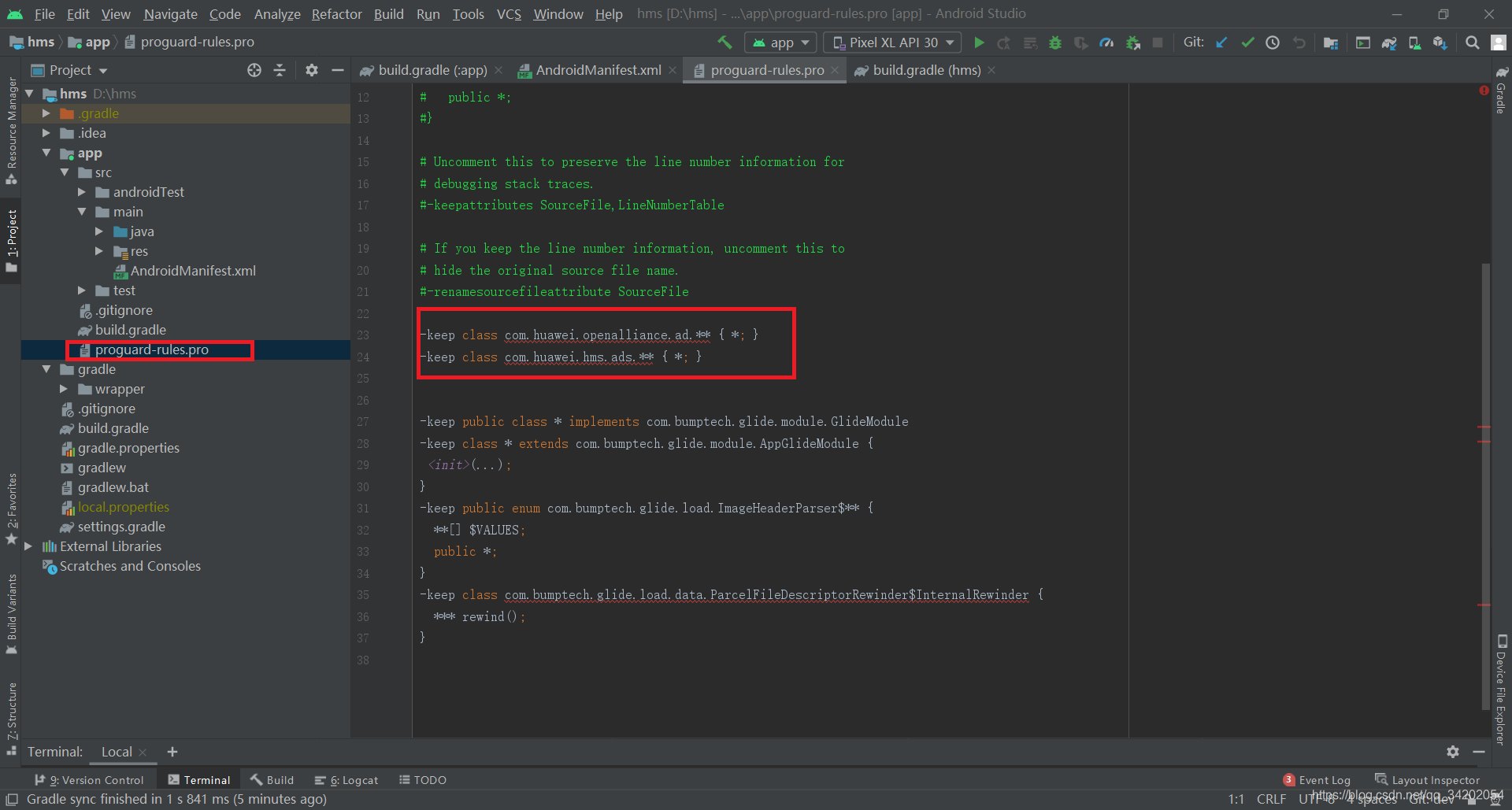Viewport: 1512px width, 810px height.
Task: Collapse the src folder
Action: coord(65,172)
